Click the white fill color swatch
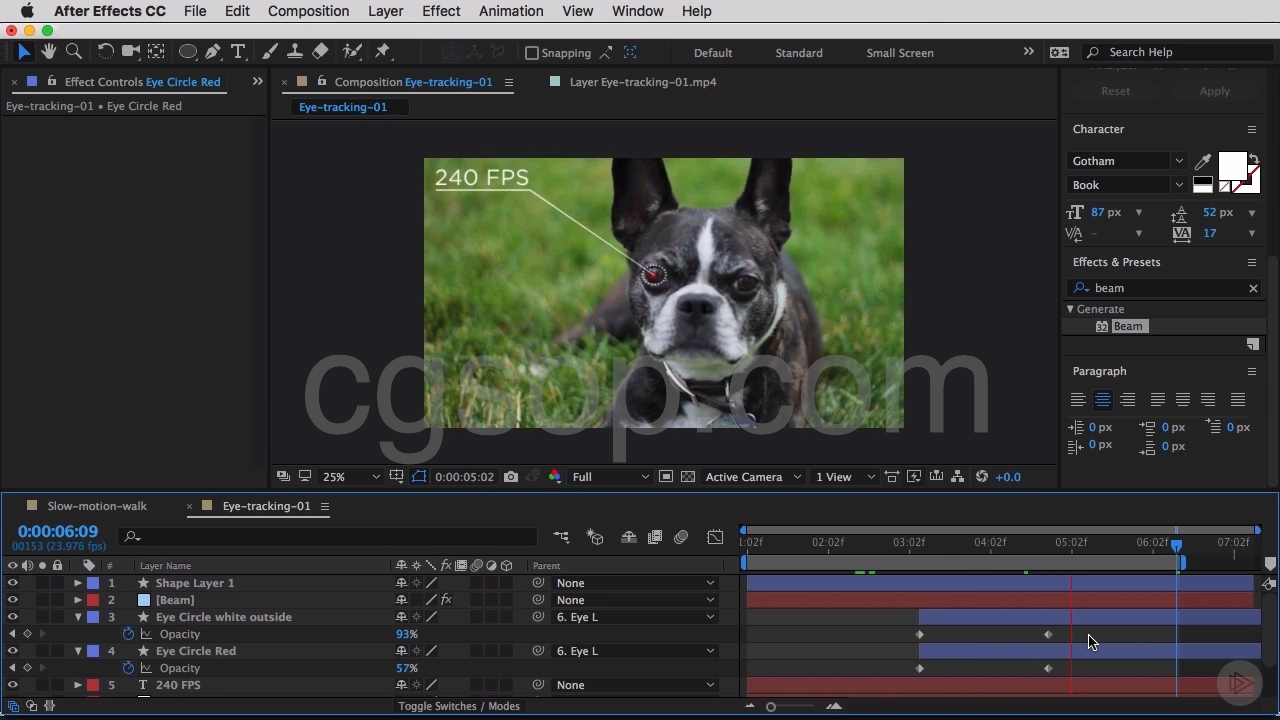The image size is (1280, 720). pyautogui.click(x=1231, y=167)
